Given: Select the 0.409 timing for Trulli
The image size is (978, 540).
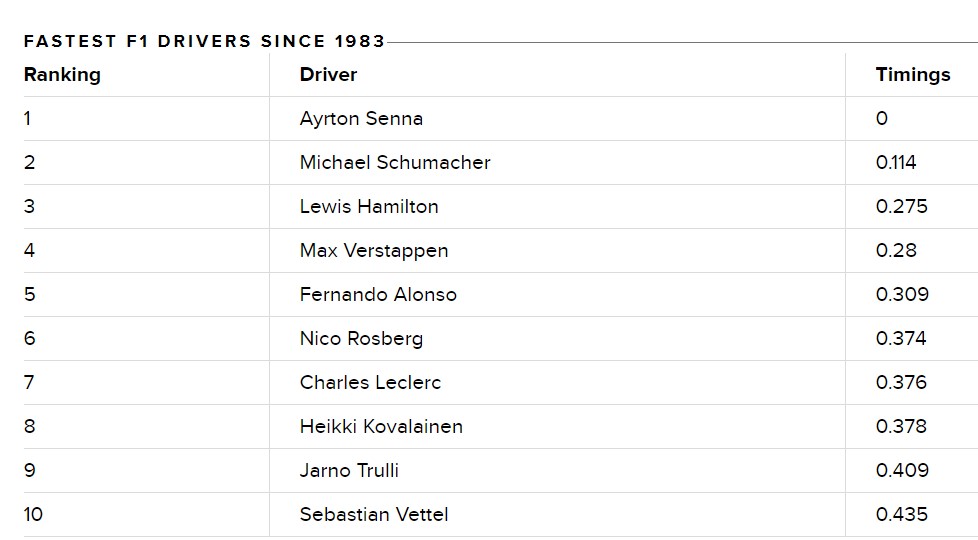Looking at the screenshot, I should click(x=902, y=470).
